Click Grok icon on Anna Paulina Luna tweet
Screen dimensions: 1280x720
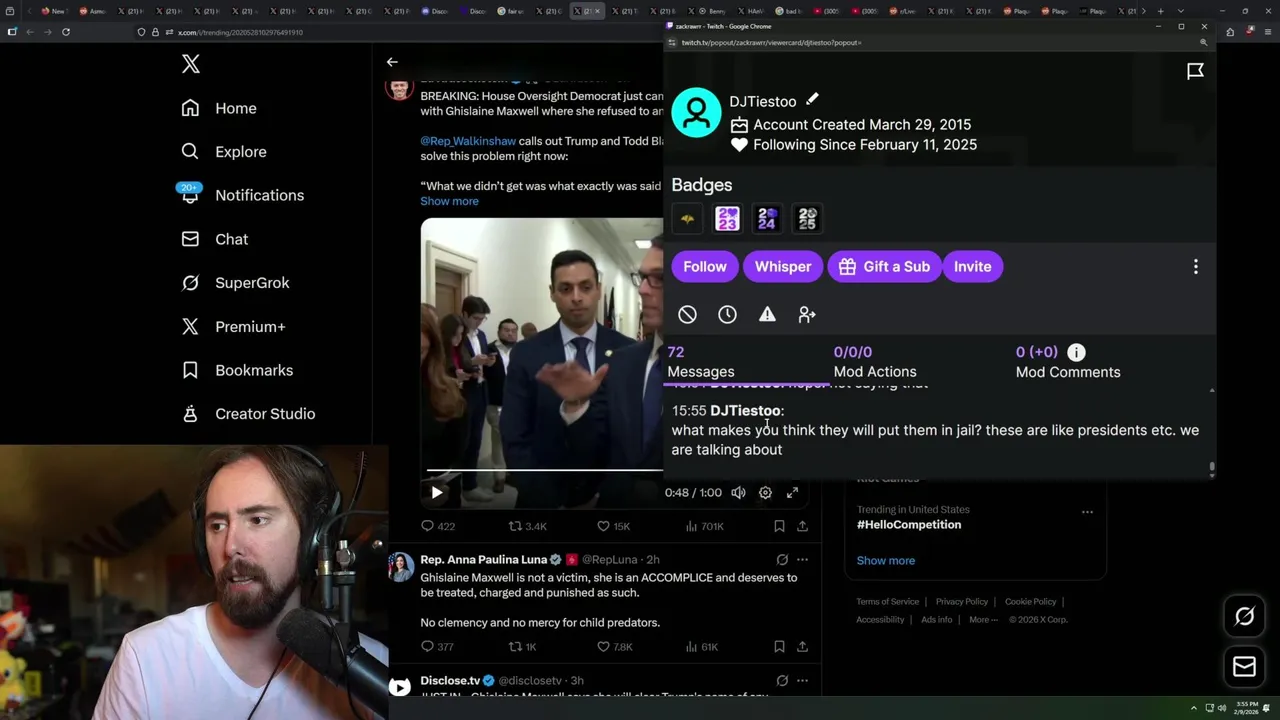pyautogui.click(x=782, y=560)
